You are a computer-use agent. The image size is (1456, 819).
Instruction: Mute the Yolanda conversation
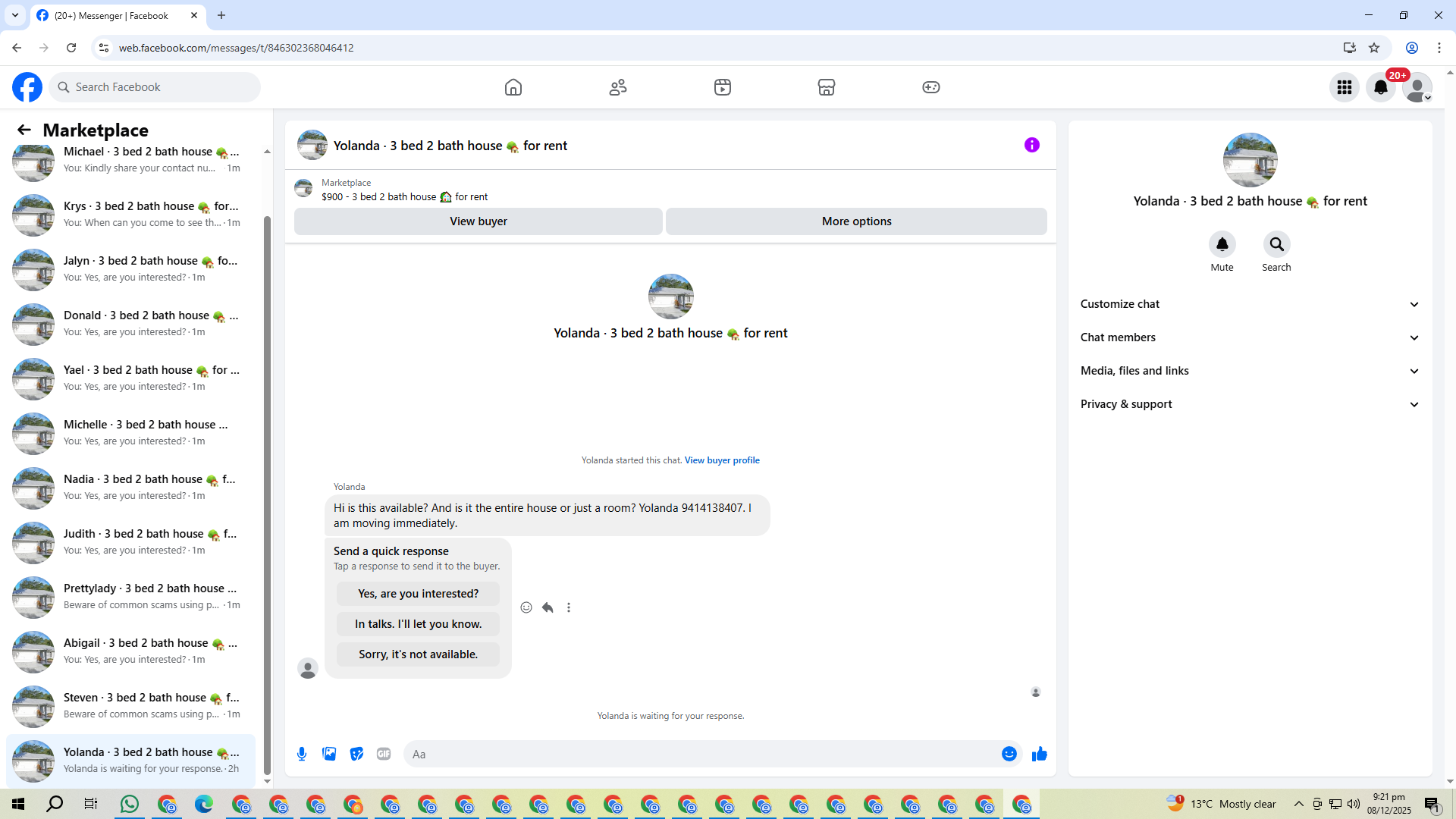point(1222,244)
